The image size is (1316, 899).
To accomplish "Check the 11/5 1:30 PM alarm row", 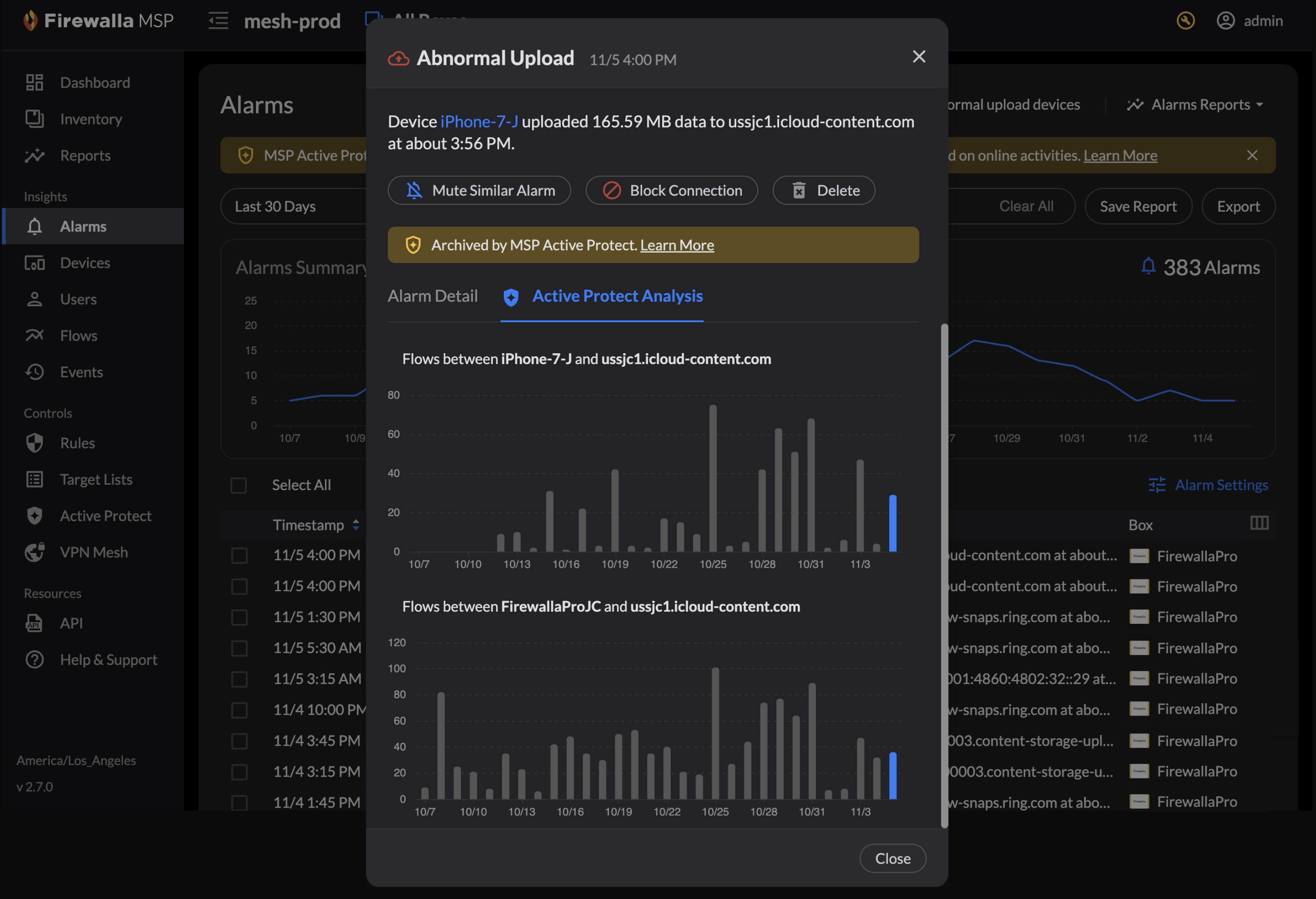I will pos(240,617).
